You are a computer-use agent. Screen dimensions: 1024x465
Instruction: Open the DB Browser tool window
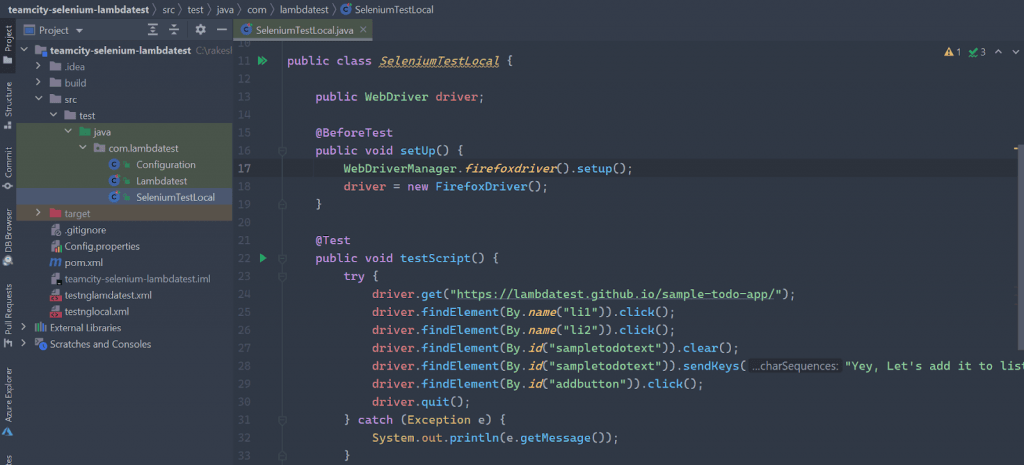point(8,236)
